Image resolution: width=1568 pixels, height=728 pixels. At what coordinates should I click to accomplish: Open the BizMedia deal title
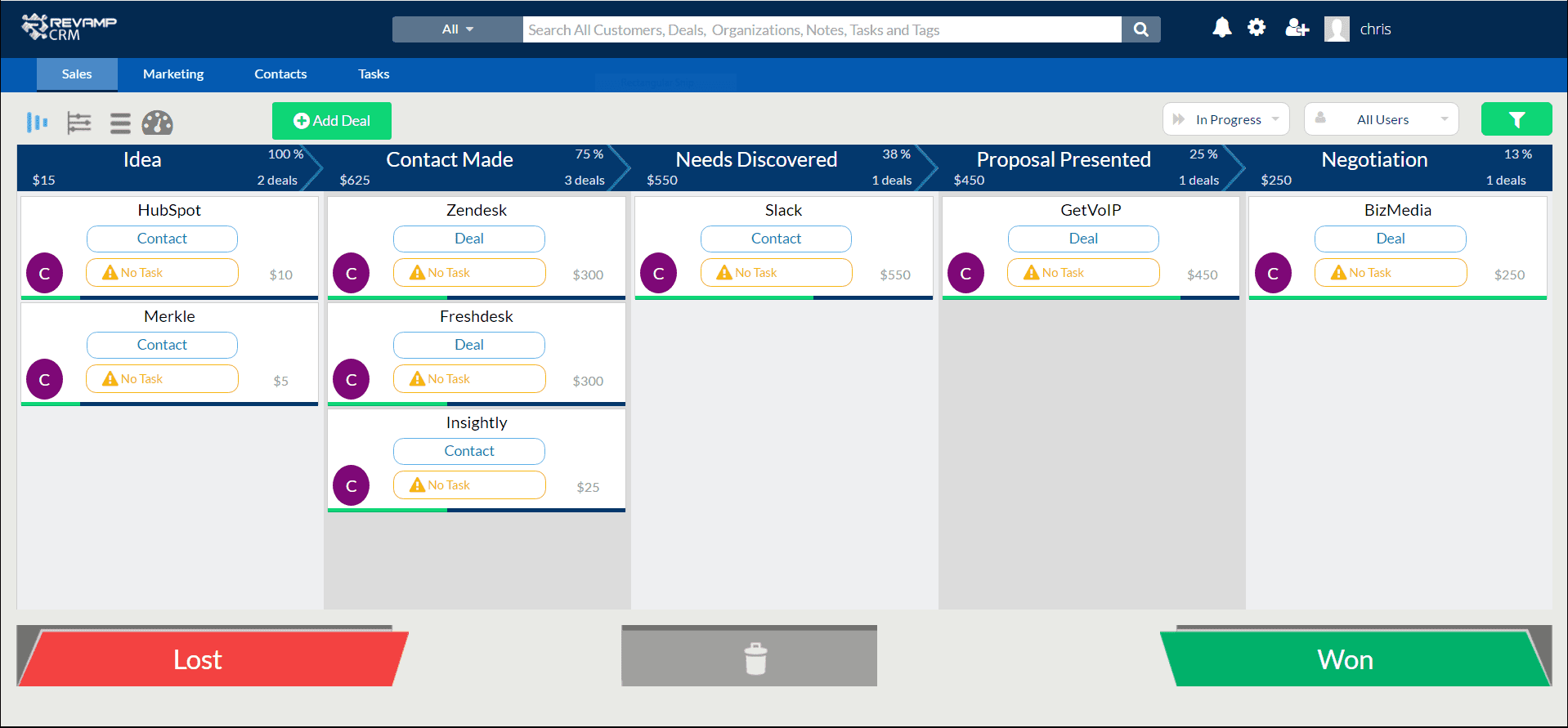click(x=1398, y=210)
